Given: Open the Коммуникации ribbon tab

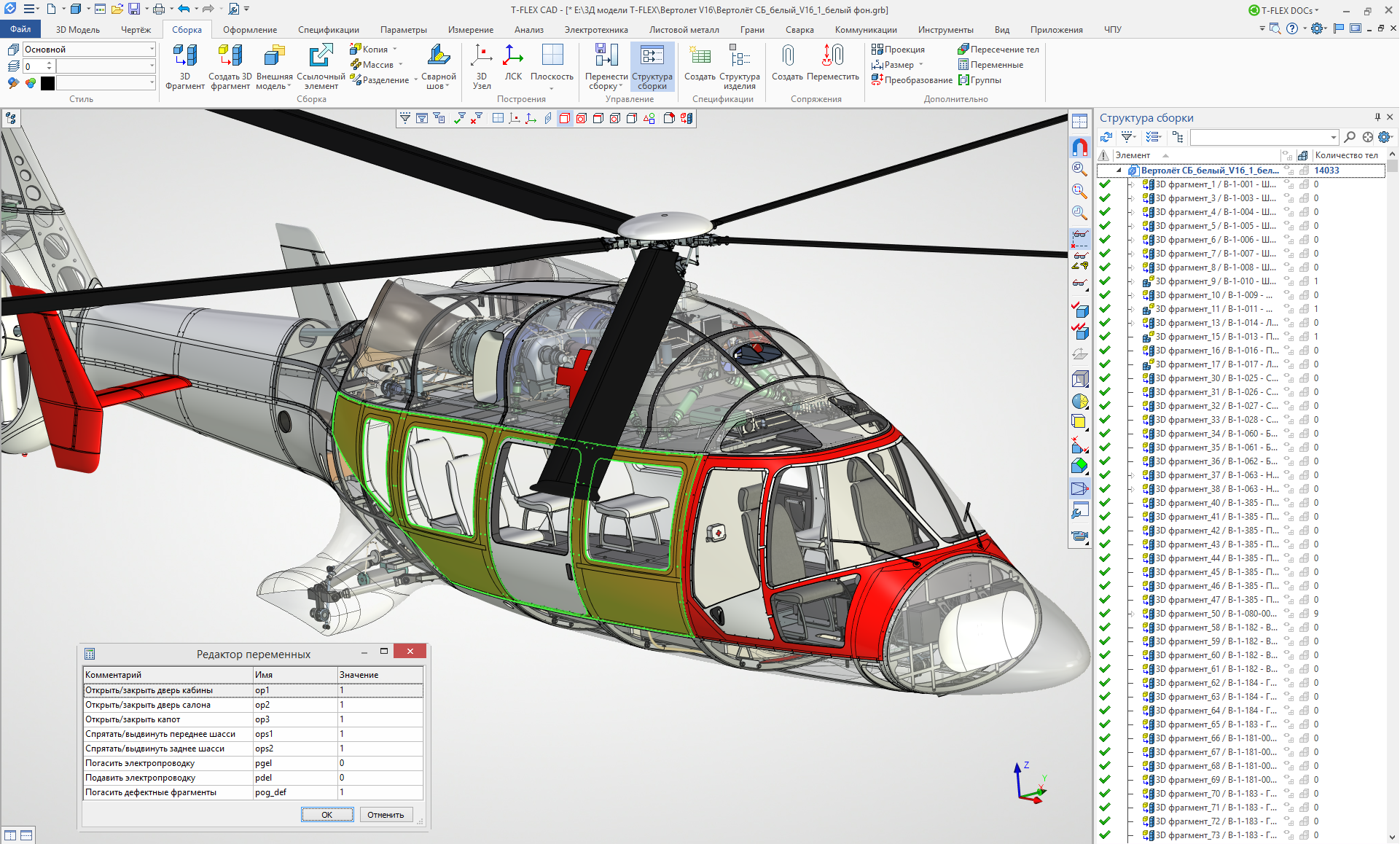Looking at the screenshot, I should point(866,30).
